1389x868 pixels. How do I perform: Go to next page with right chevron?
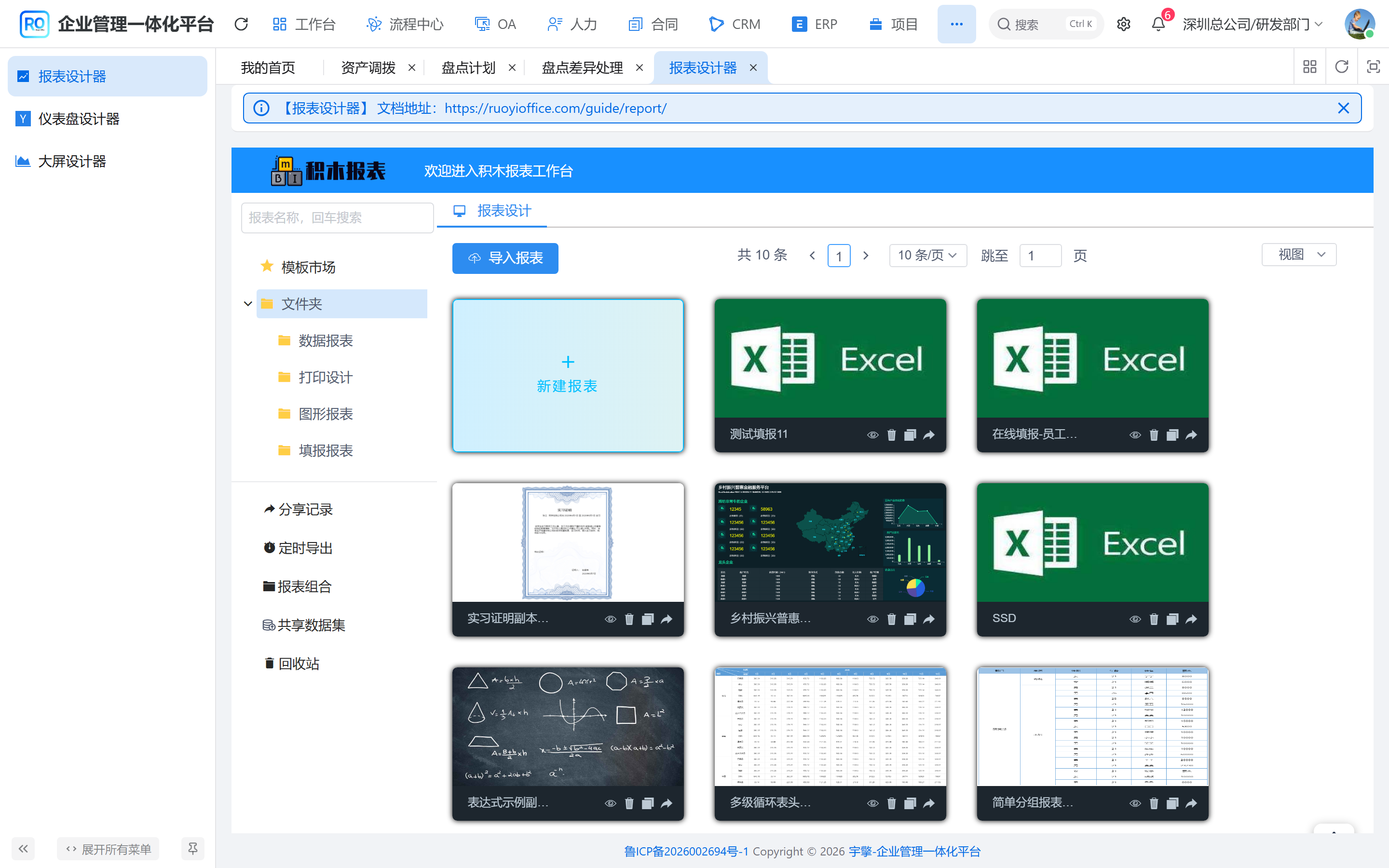click(x=866, y=255)
